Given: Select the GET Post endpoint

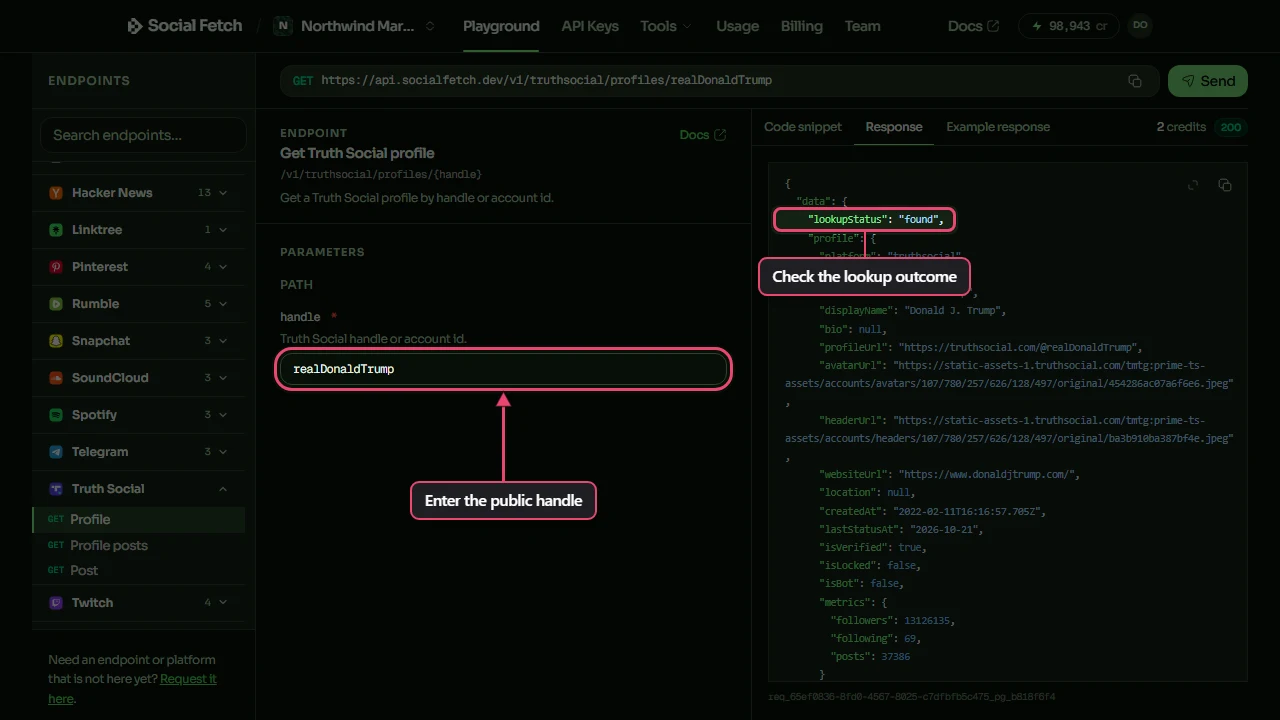Looking at the screenshot, I should [140, 570].
